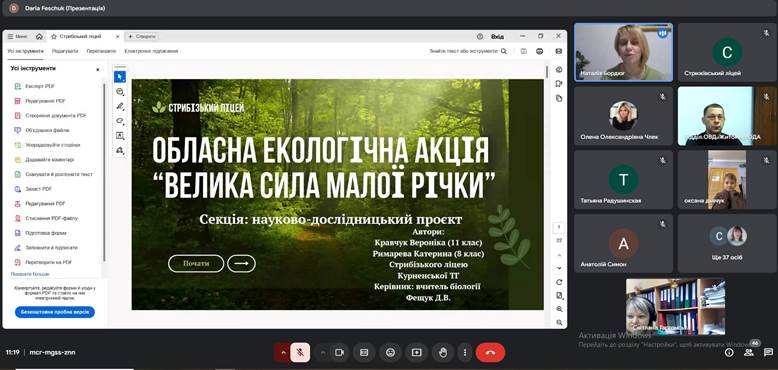Expand video settings arrow beside camera
Image resolution: width=778 pixels, height=370 pixels.
323,352
